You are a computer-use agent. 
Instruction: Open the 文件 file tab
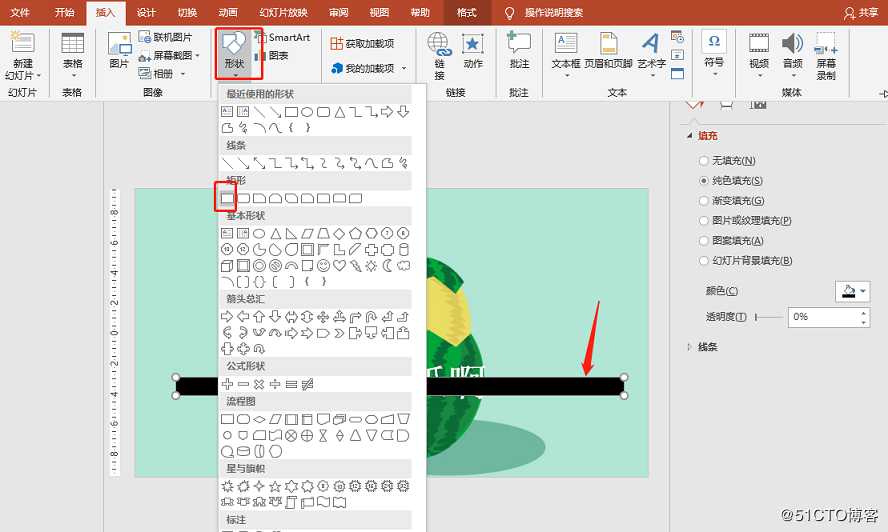tap(20, 12)
